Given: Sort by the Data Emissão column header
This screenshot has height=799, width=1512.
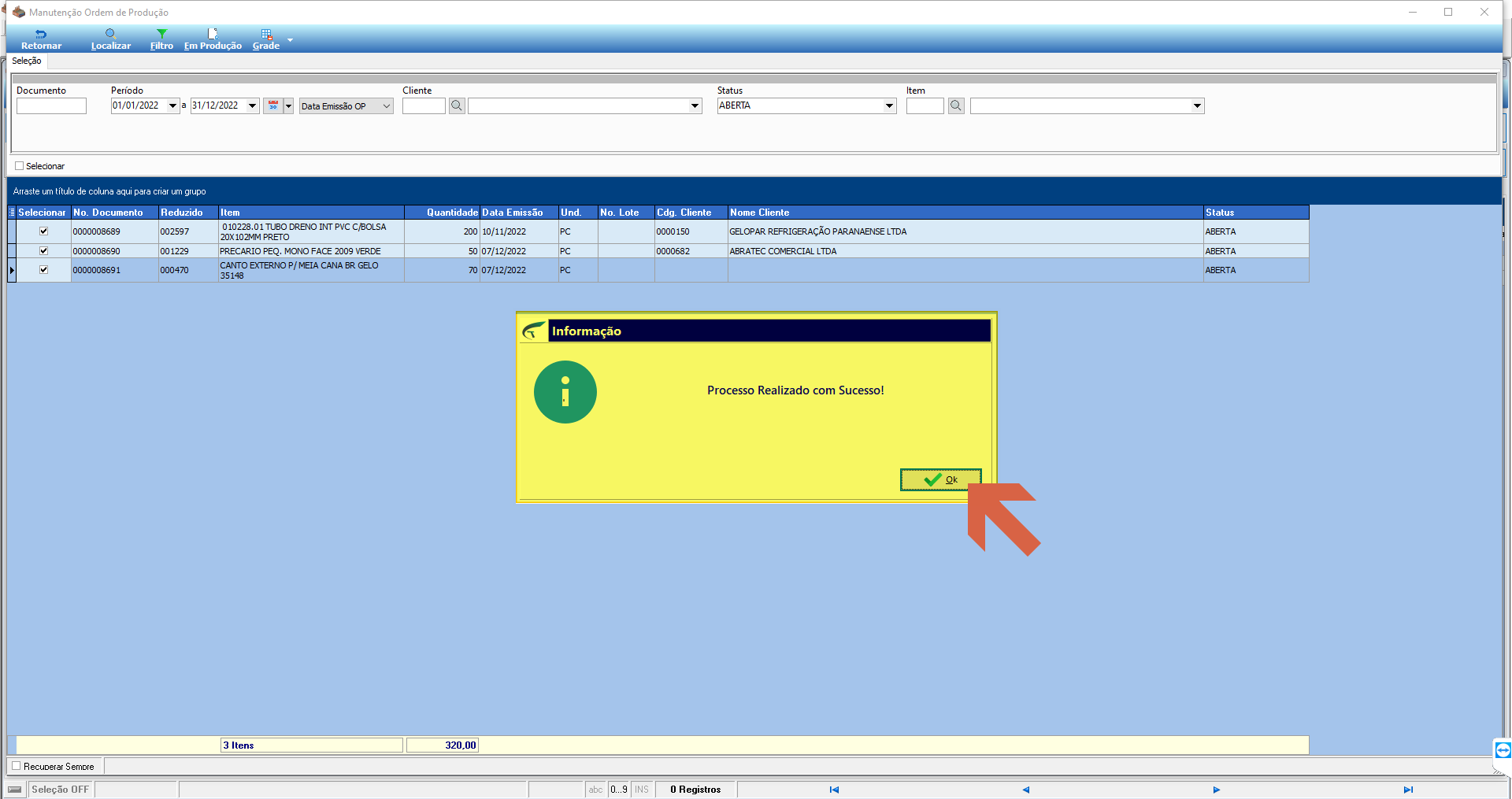Looking at the screenshot, I should tap(519, 213).
